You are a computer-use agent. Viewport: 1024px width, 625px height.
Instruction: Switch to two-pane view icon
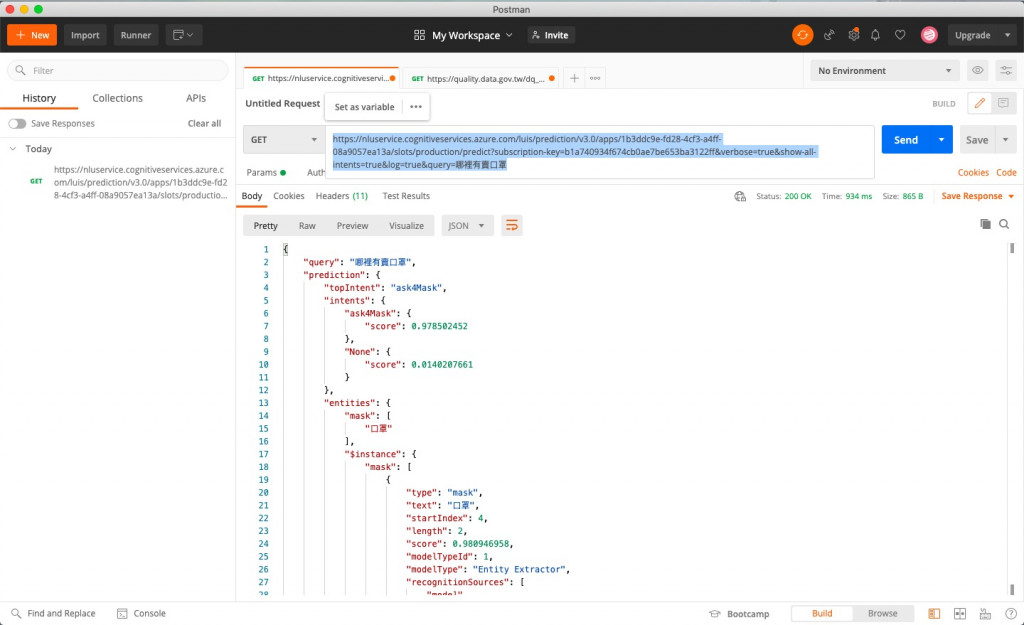[959, 613]
